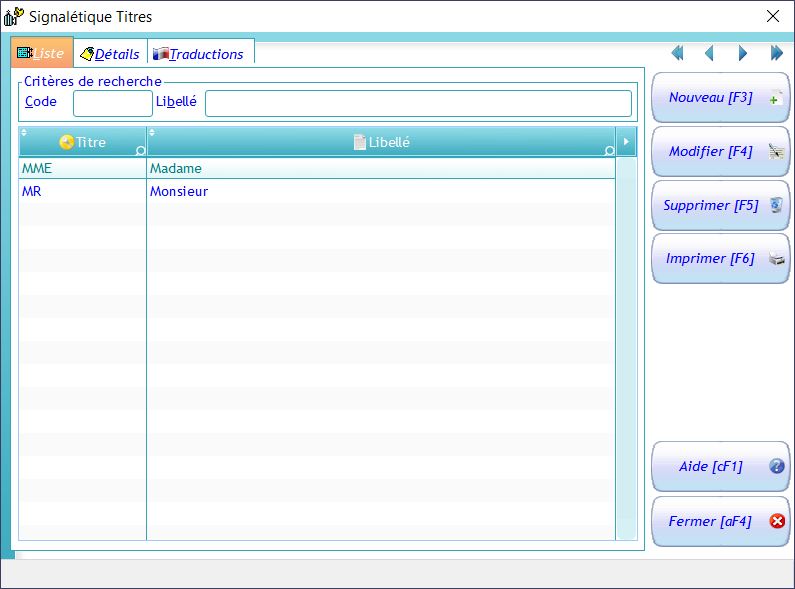Close the form with Fermer [aF4]
This screenshot has height=589, width=795.
720,521
